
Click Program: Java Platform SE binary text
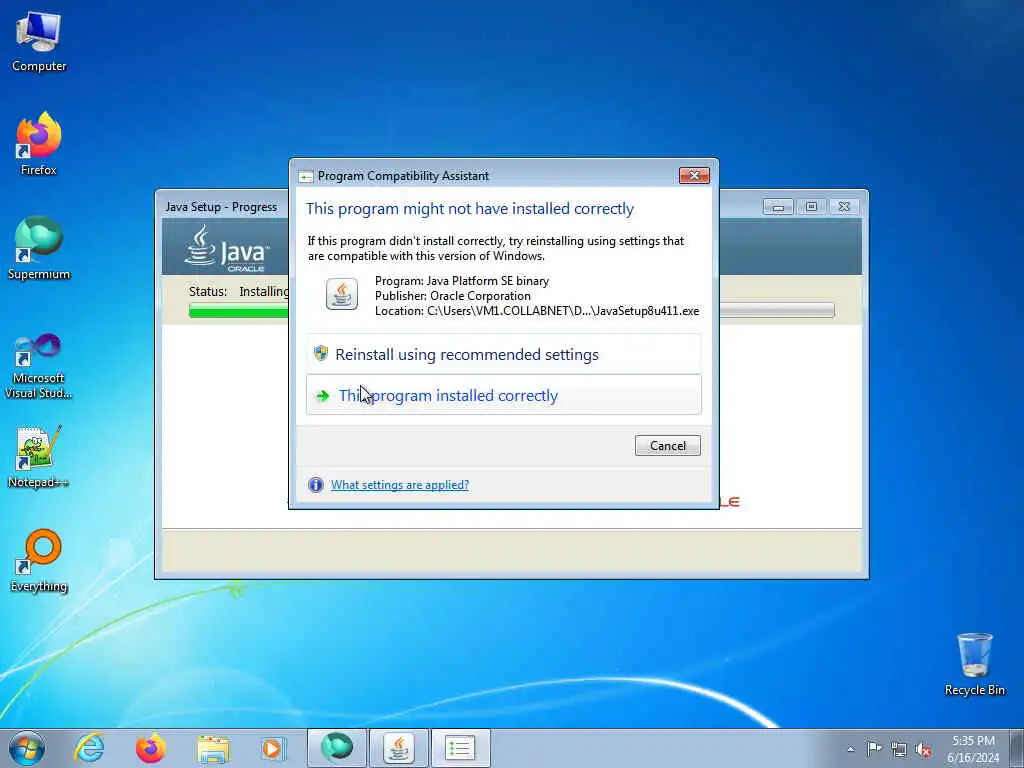pos(462,281)
